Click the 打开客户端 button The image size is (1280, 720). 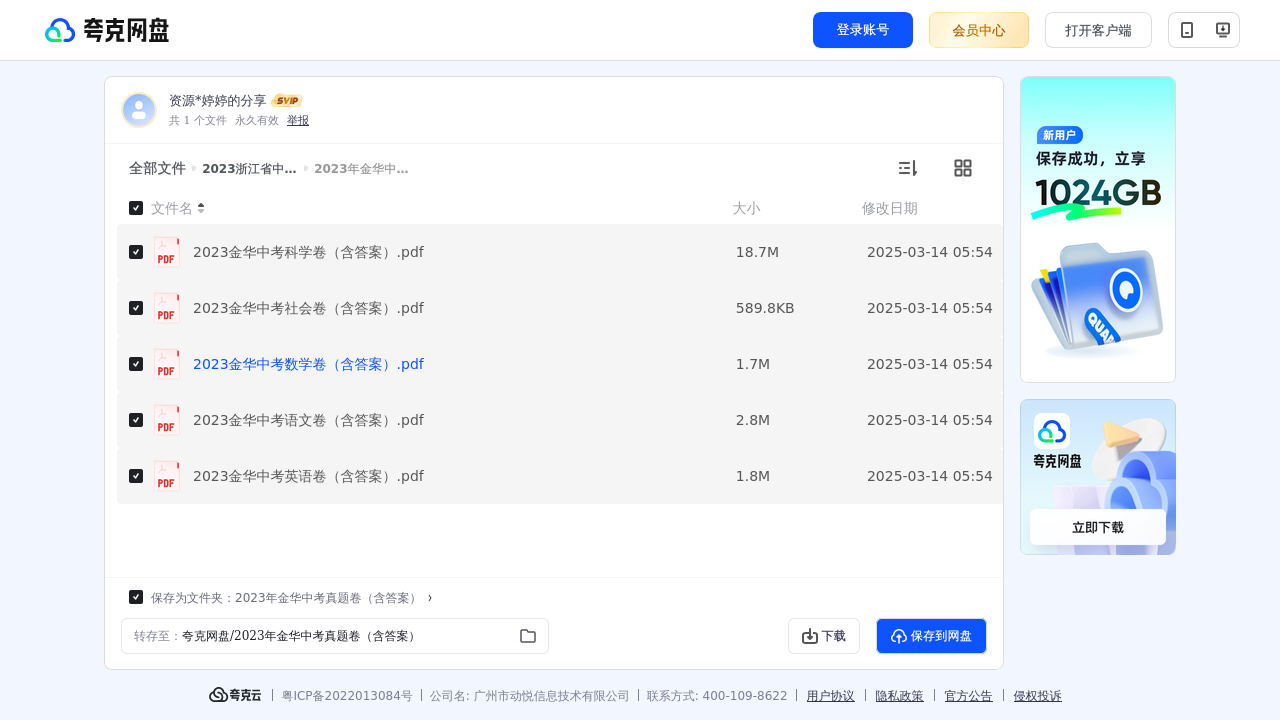coord(1098,30)
